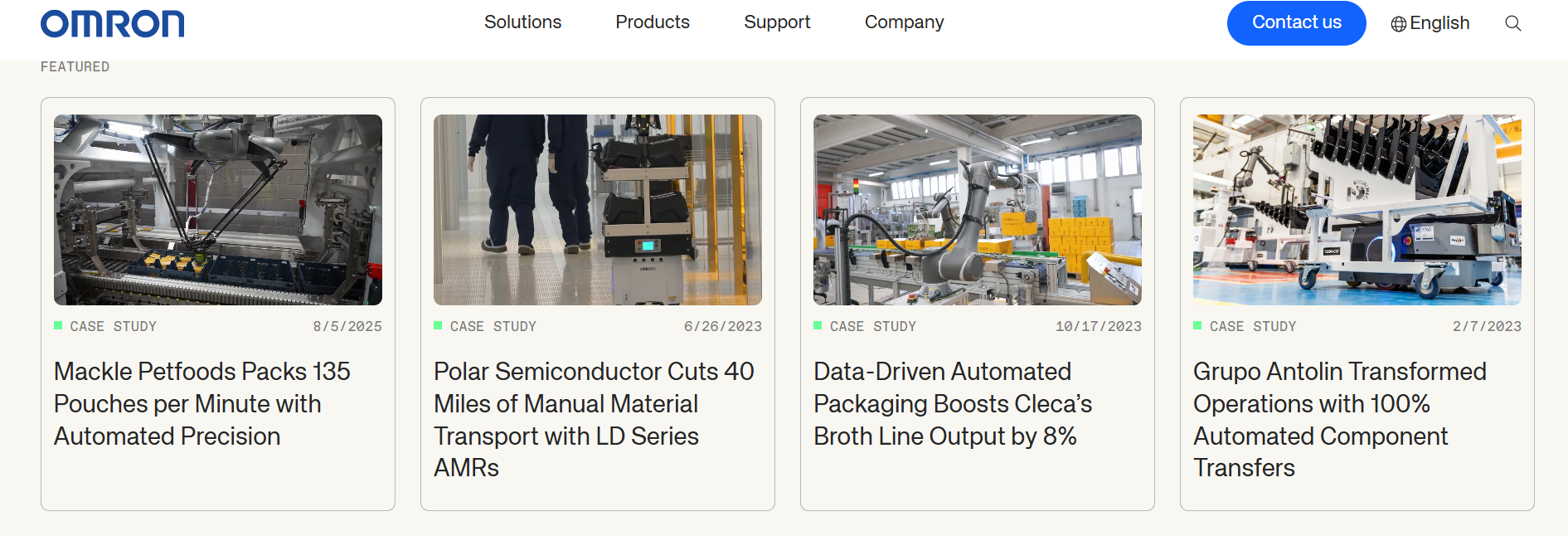Expand the English language selector
Image resolution: width=1568 pixels, height=536 pixels.
(x=1439, y=23)
